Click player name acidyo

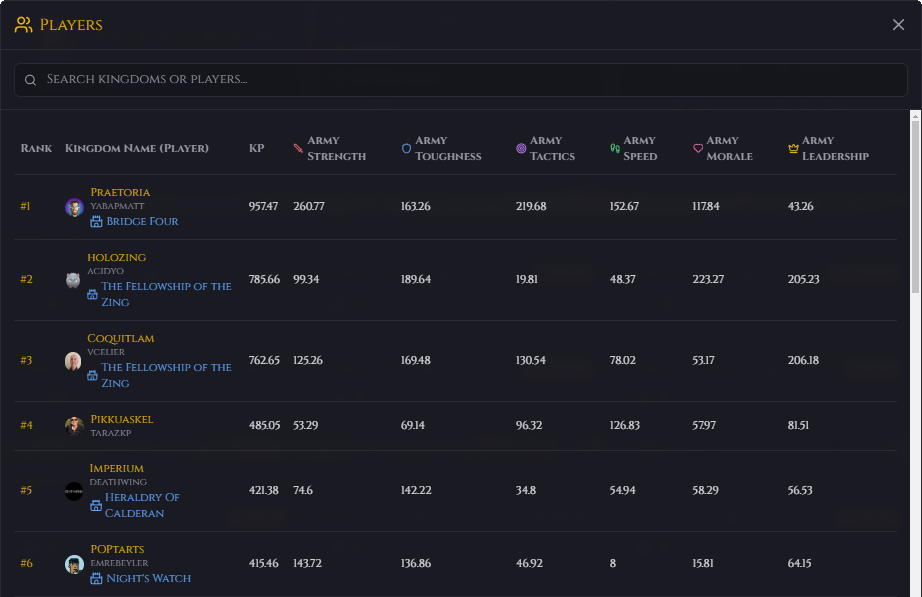pyautogui.click(x=105, y=271)
